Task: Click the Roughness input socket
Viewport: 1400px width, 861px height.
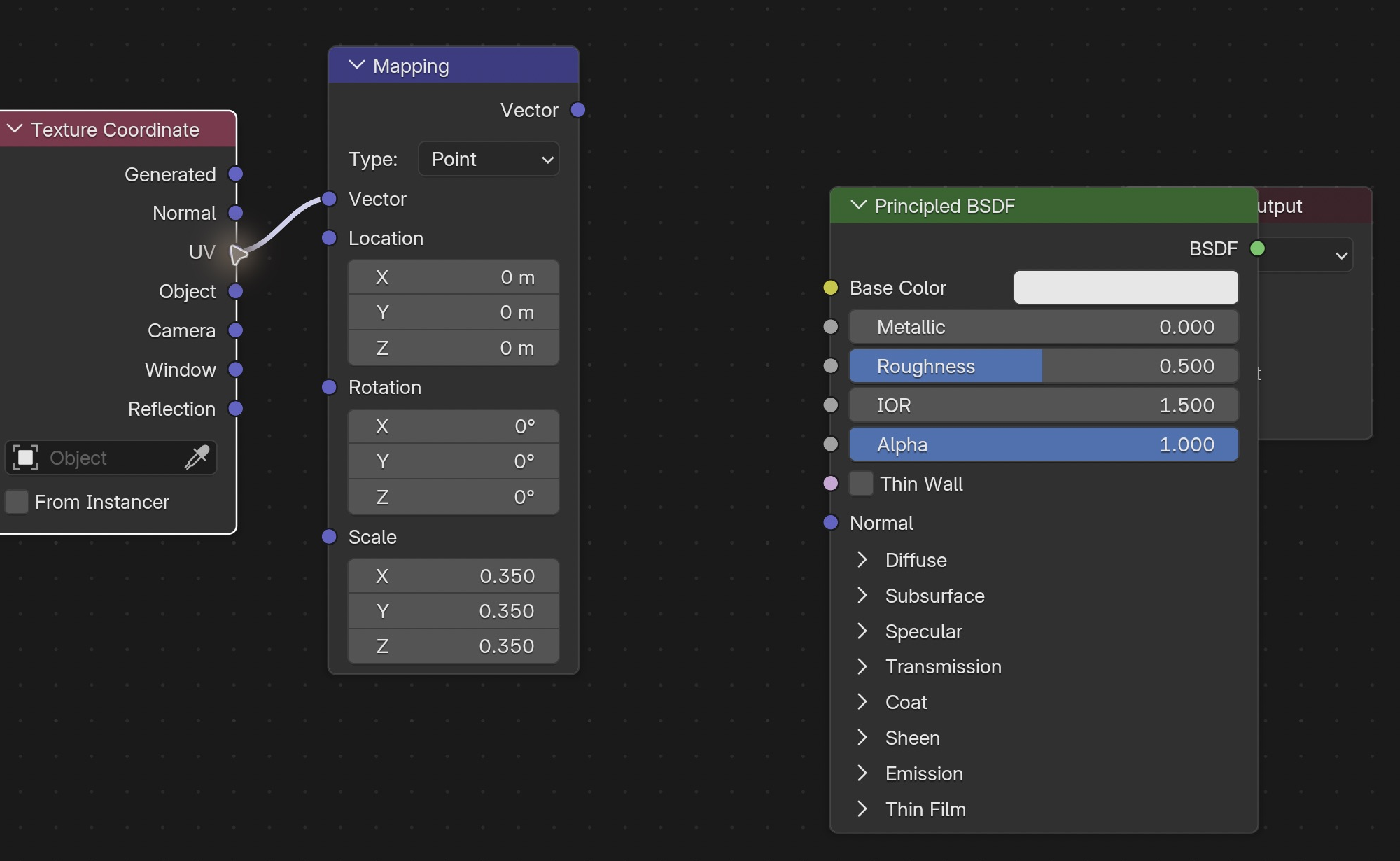Action: [831, 366]
